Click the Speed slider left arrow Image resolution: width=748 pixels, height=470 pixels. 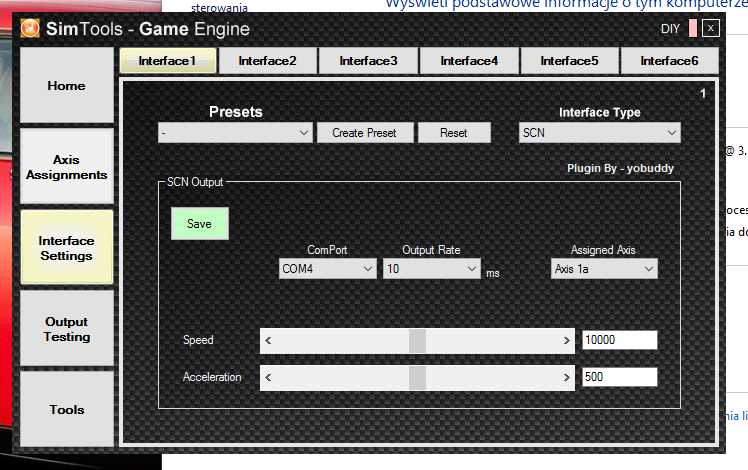click(x=268, y=340)
